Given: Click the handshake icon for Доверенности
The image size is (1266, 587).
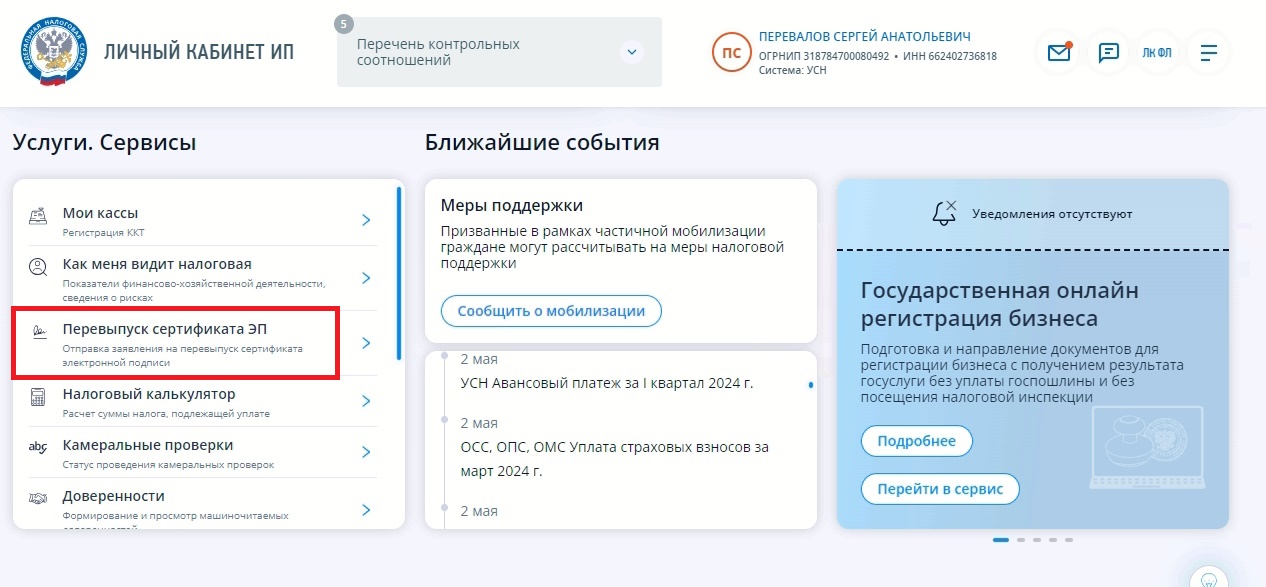Looking at the screenshot, I should coord(38,497).
